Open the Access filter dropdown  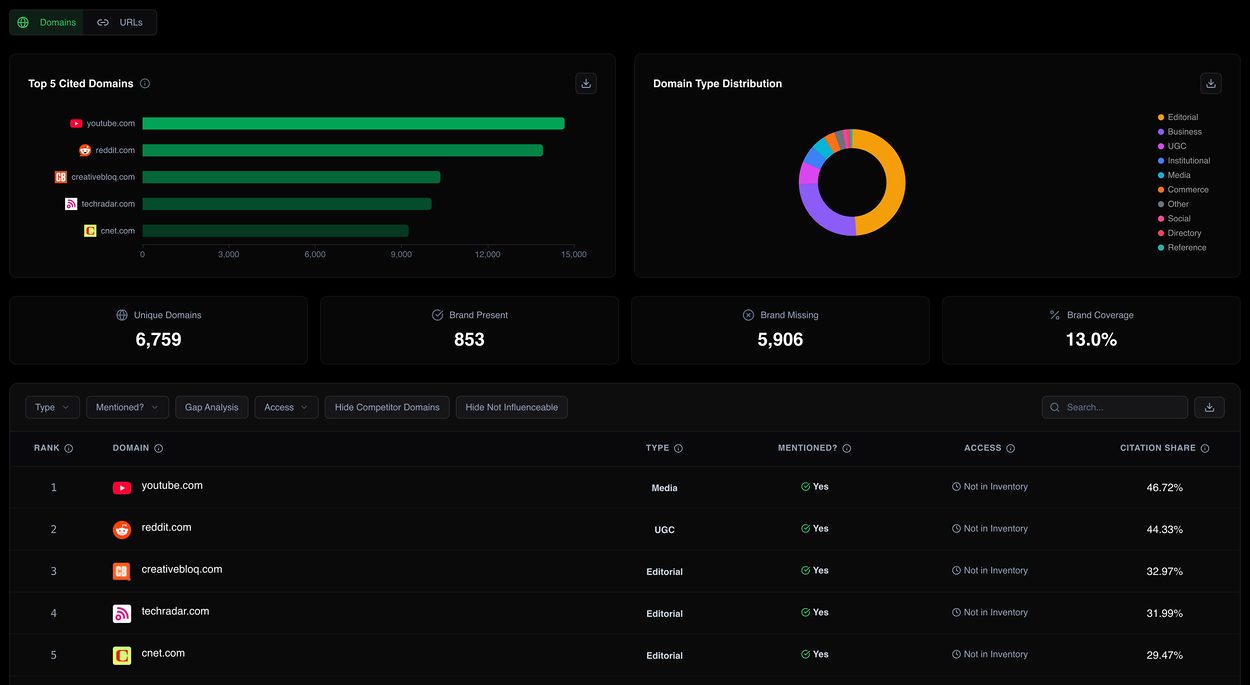(286, 407)
